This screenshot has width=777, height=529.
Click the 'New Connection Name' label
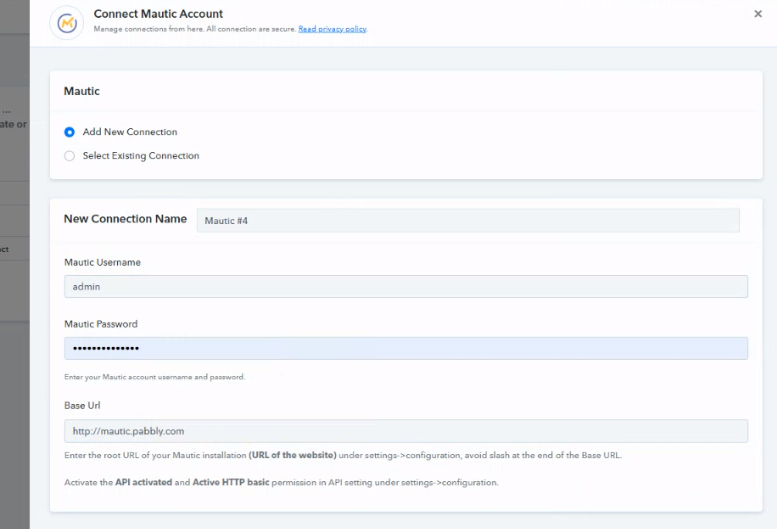pos(125,219)
